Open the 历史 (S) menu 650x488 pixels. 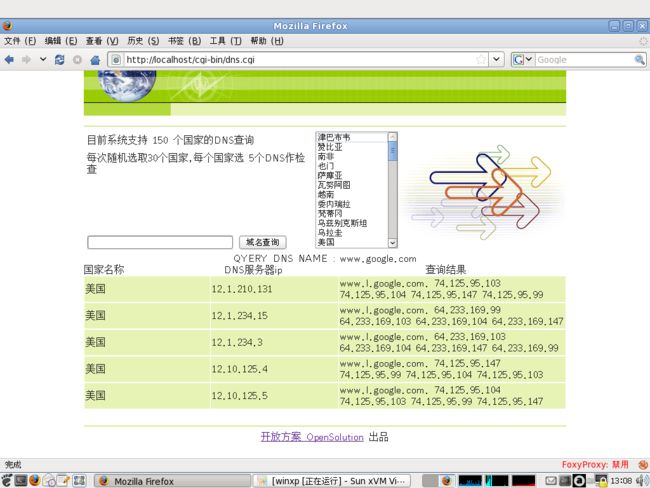coord(143,41)
